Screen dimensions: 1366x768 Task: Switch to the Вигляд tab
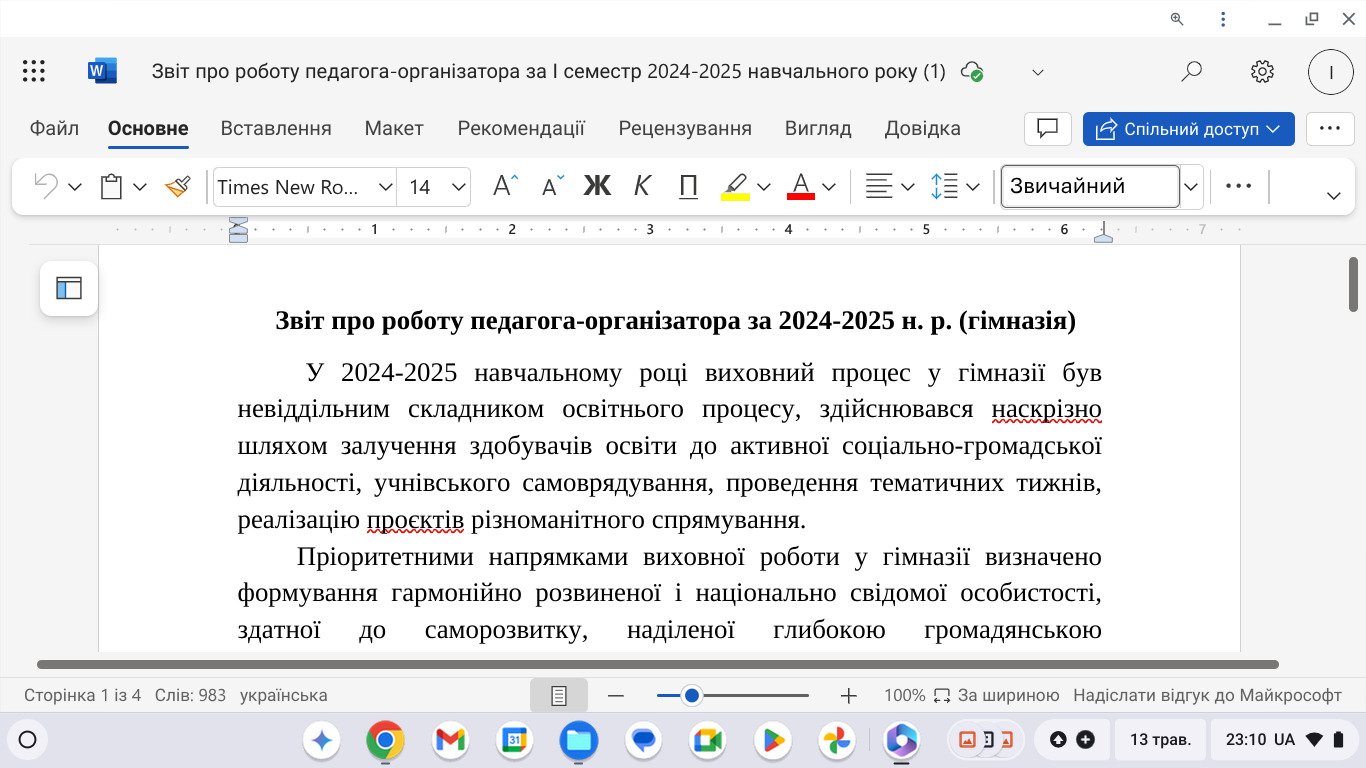pos(818,128)
